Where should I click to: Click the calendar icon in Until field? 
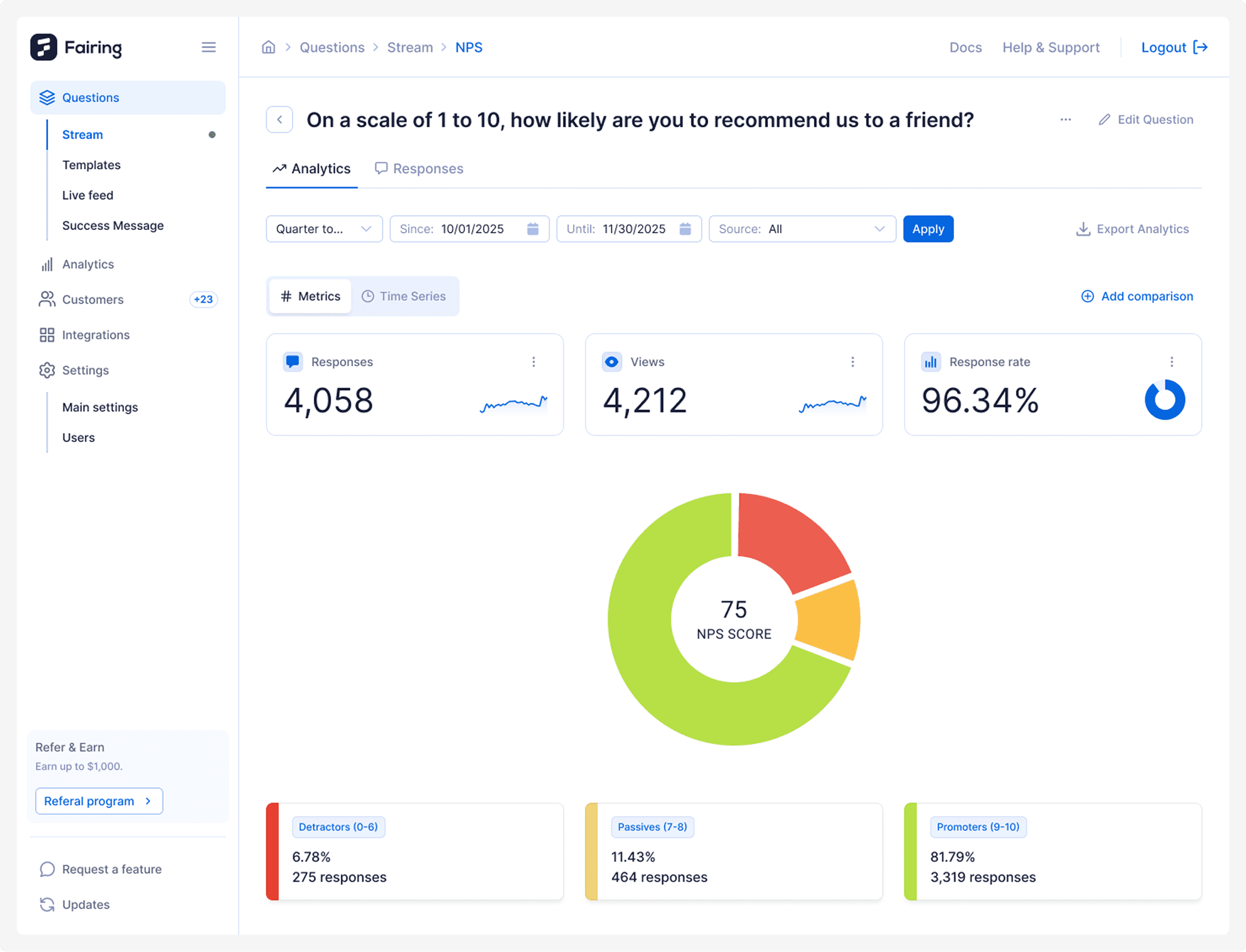pos(685,229)
